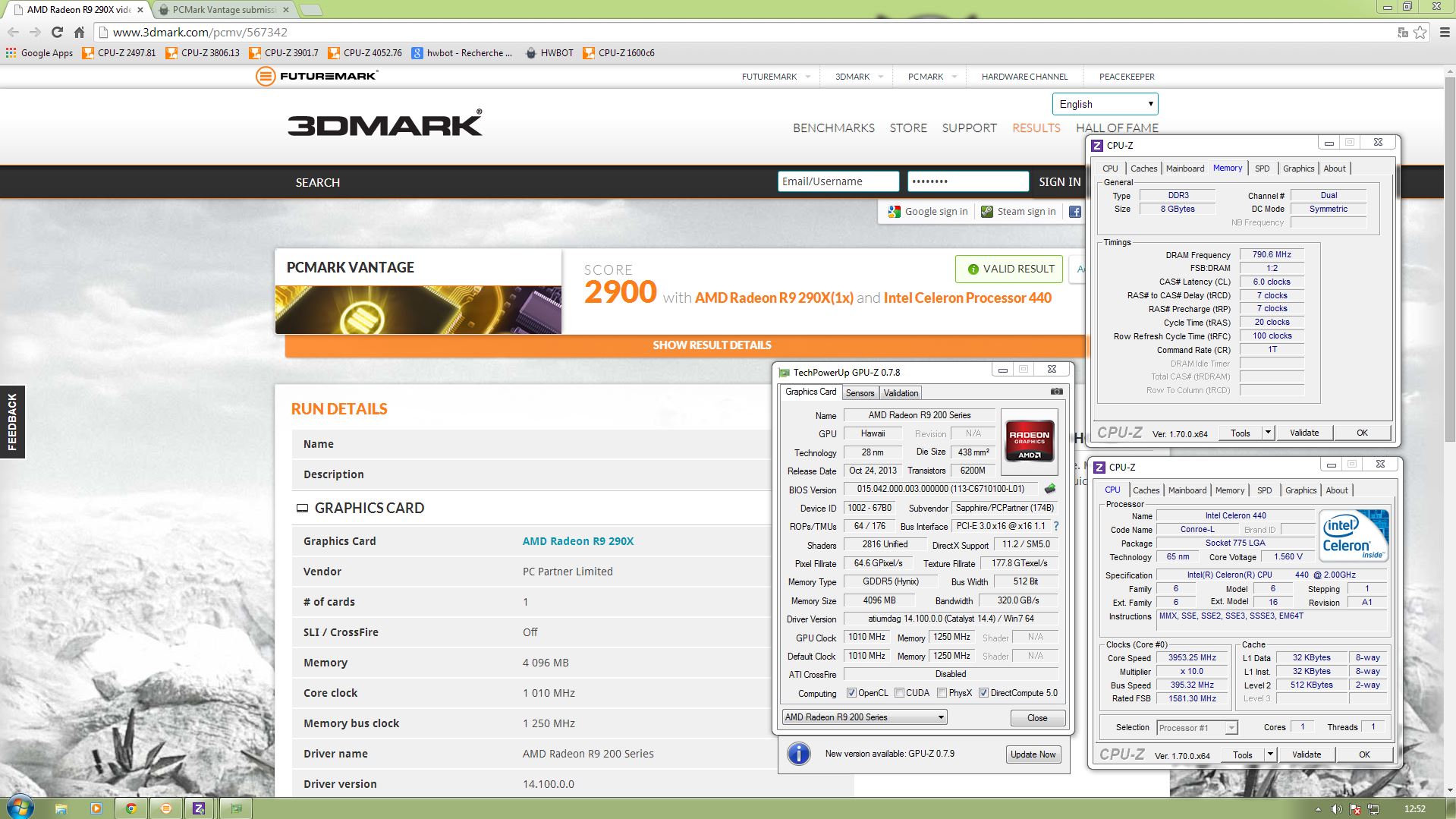Open the Chrome menu hamburger icon
The image size is (1456, 819).
click(1445, 33)
